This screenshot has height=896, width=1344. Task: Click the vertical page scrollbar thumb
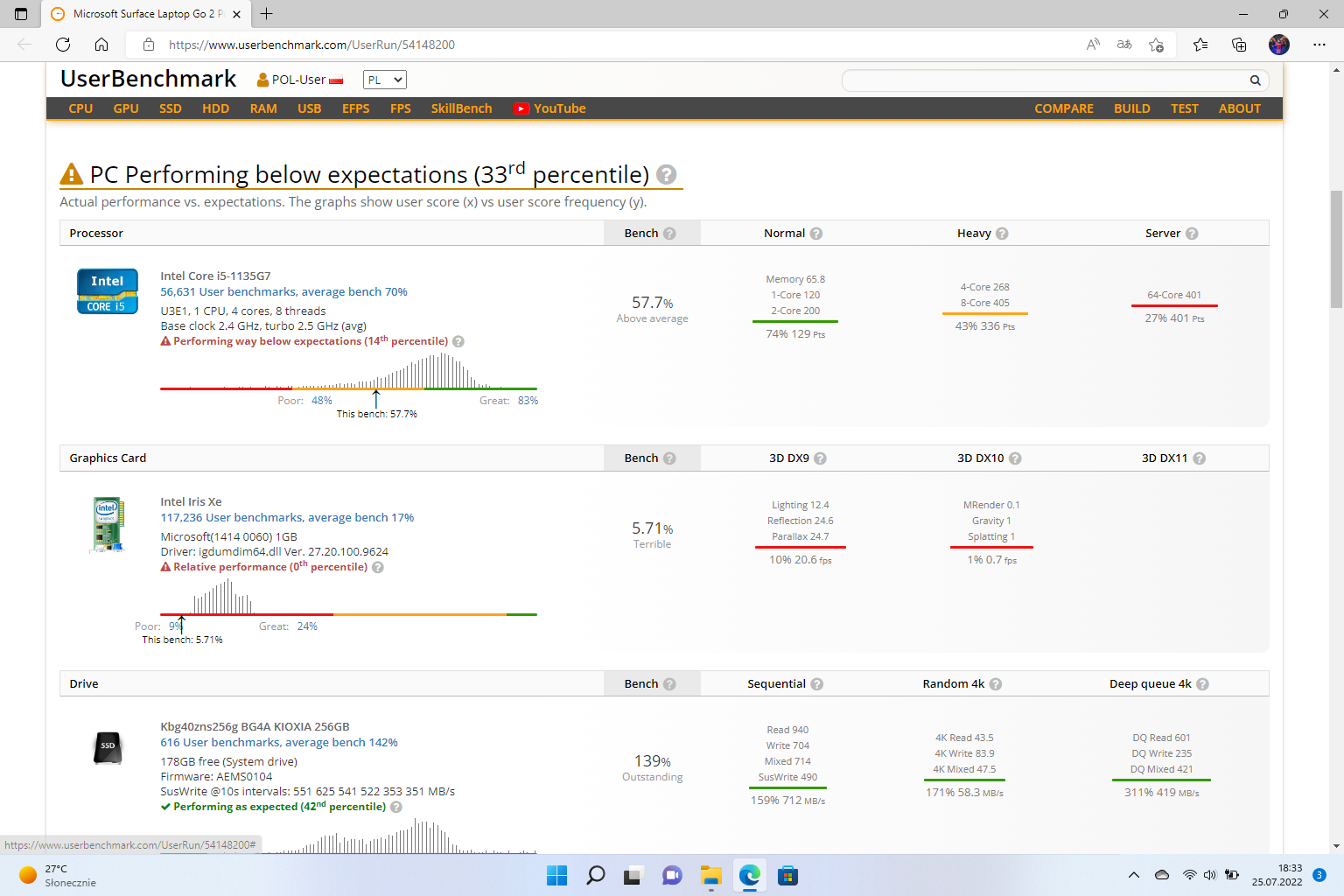(x=1336, y=249)
